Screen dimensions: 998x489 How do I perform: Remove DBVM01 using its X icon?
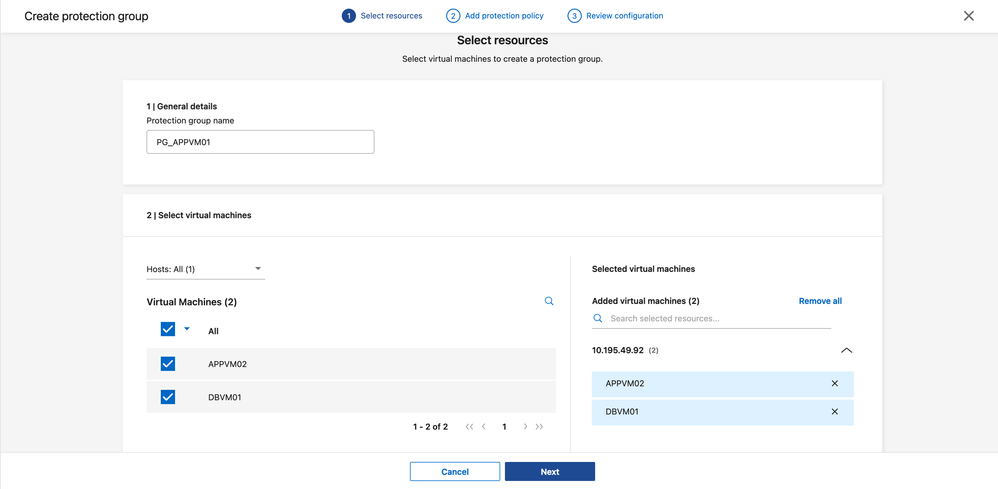click(x=835, y=412)
